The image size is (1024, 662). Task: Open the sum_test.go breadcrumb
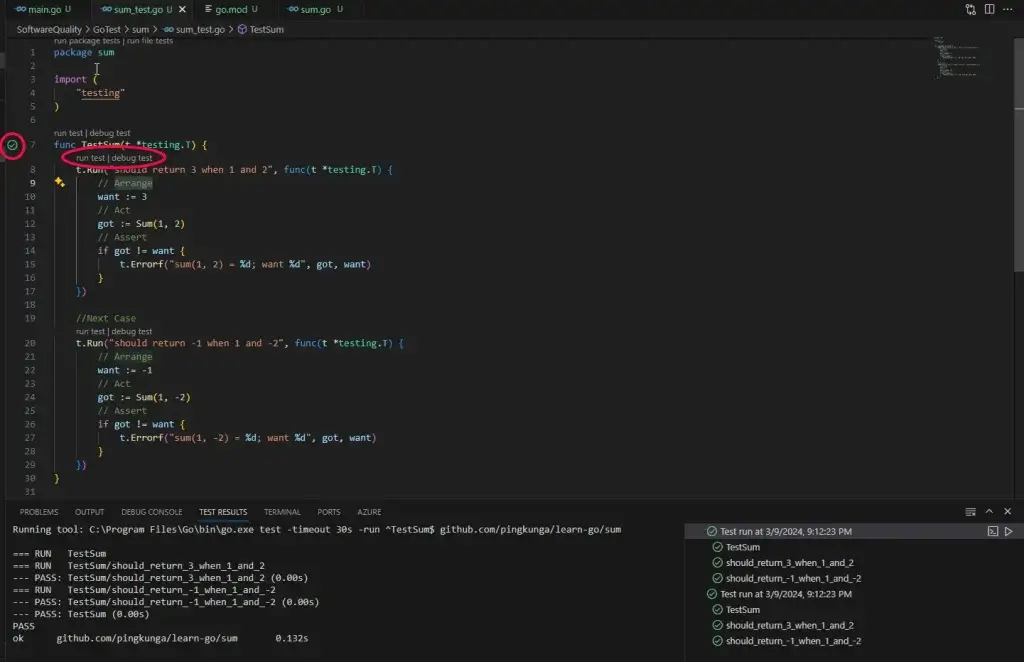(x=194, y=29)
